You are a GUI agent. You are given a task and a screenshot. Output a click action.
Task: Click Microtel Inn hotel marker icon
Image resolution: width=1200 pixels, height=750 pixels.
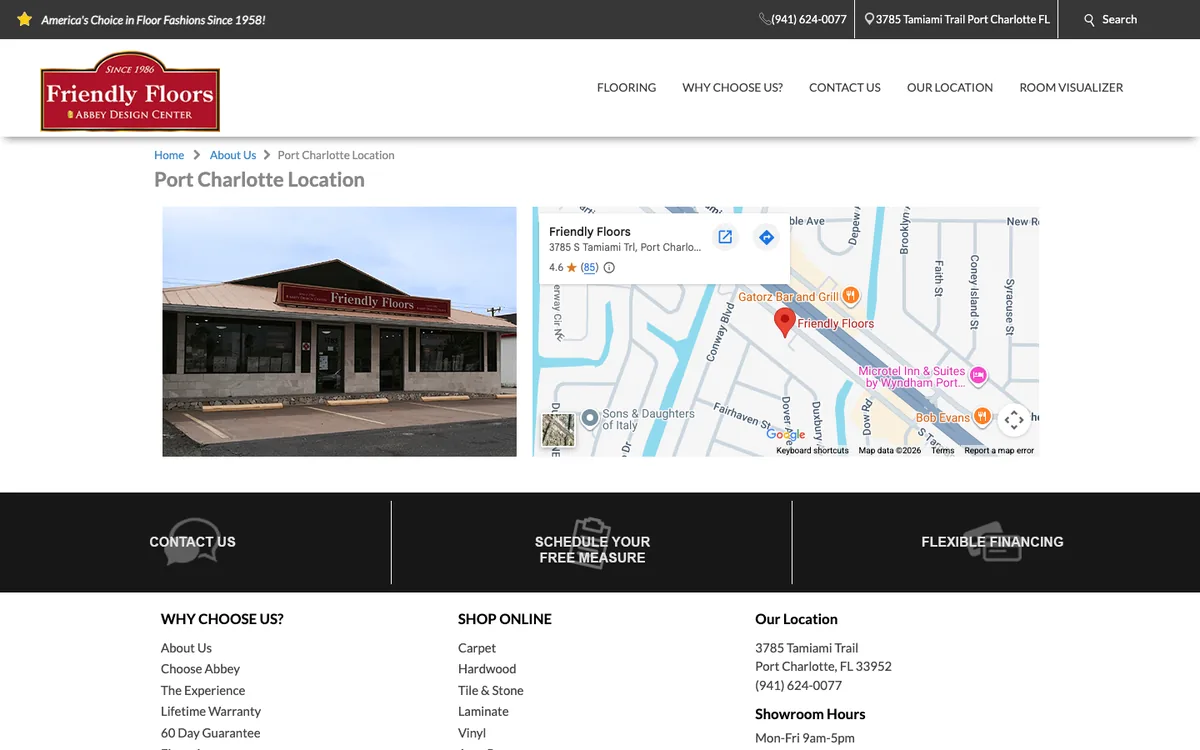pyautogui.click(x=979, y=375)
